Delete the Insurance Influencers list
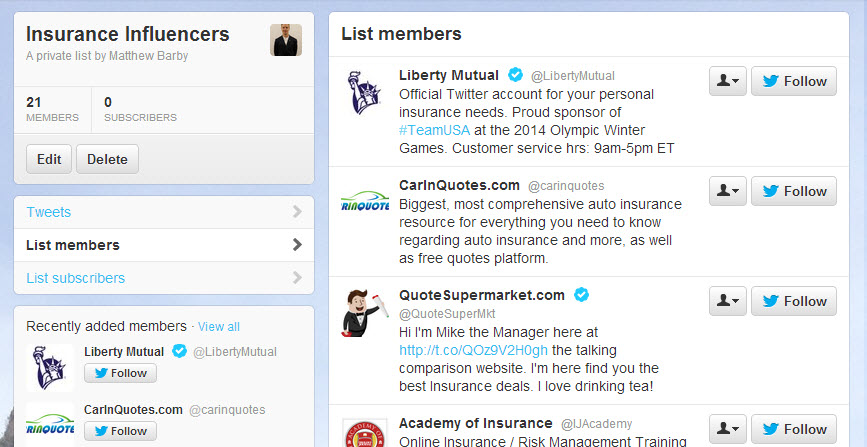 coord(107,159)
